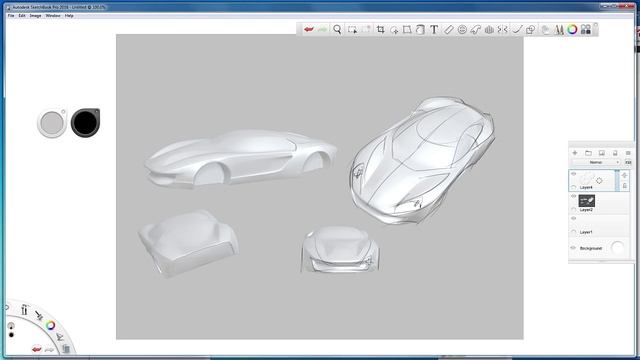The image size is (640, 360).
Task: Click the gray brush puck
Action: tap(52, 123)
